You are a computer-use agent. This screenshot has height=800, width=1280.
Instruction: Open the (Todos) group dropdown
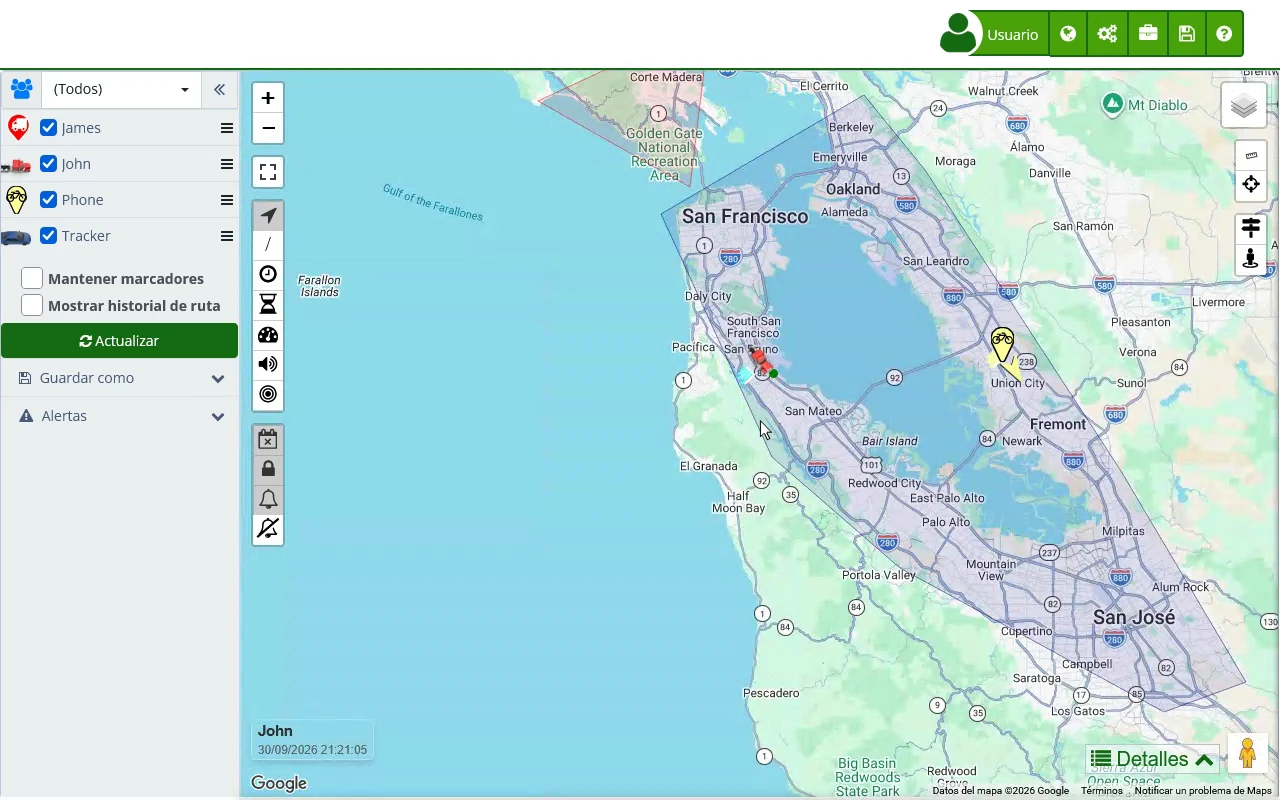click(121, 89)
